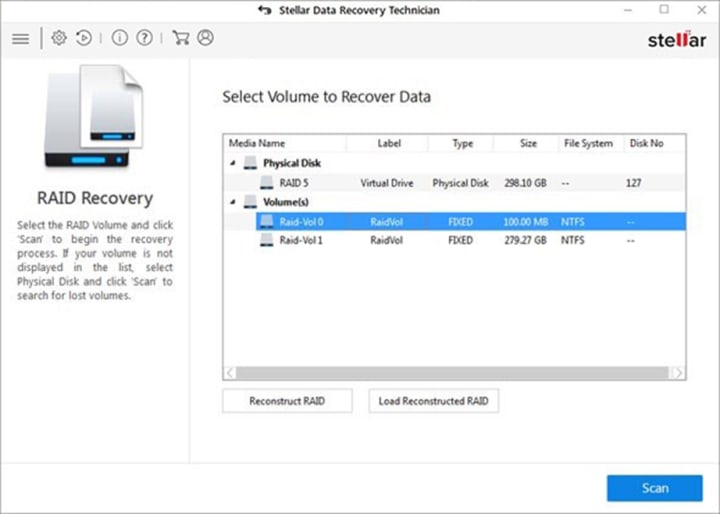Click the Volume(s) group drive icon
This screenshot has width=720, height=514.
pyautogui.click(x=250, y=202)
